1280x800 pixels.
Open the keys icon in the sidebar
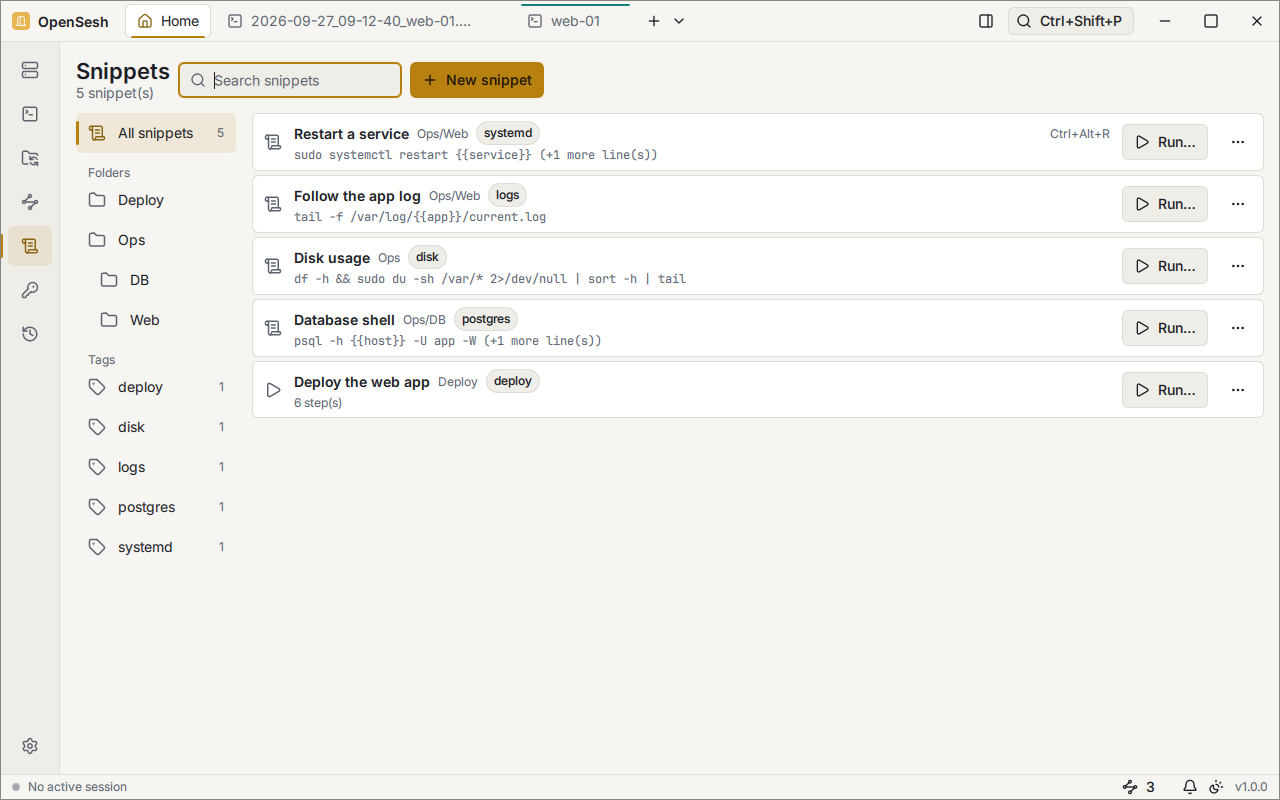(30, 290)
